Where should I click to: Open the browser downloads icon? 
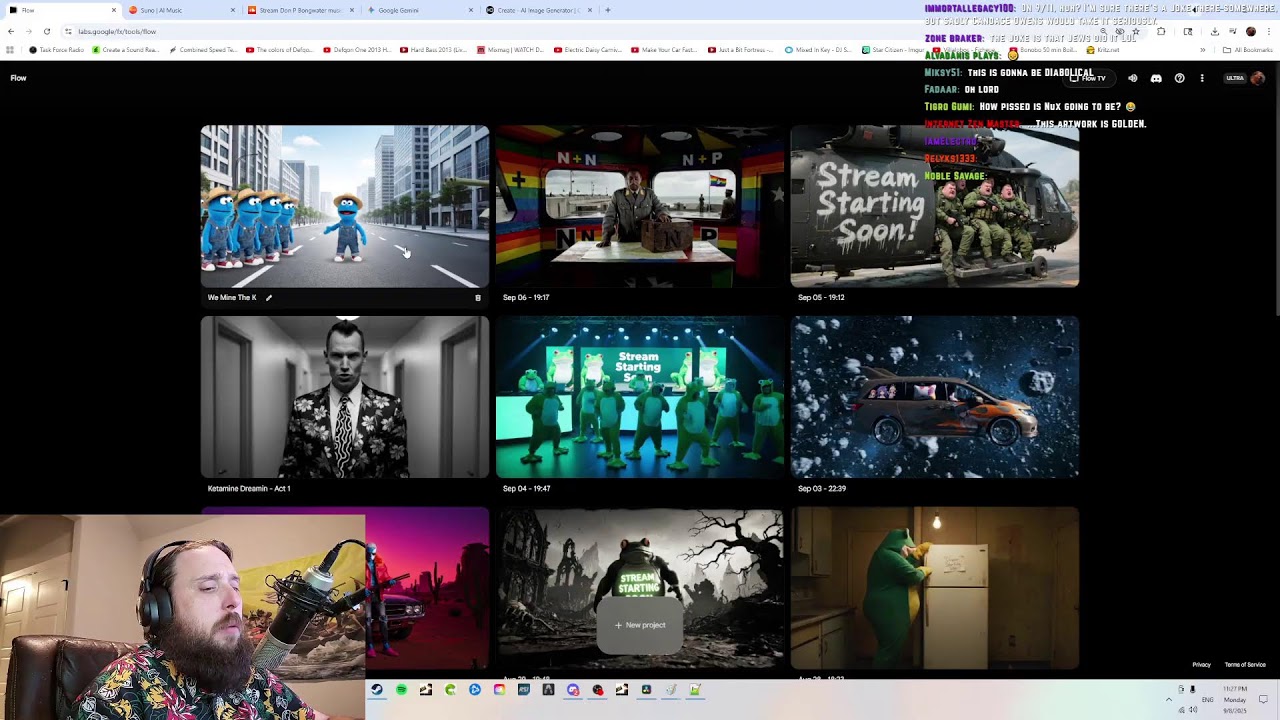tap(1215, 31)
